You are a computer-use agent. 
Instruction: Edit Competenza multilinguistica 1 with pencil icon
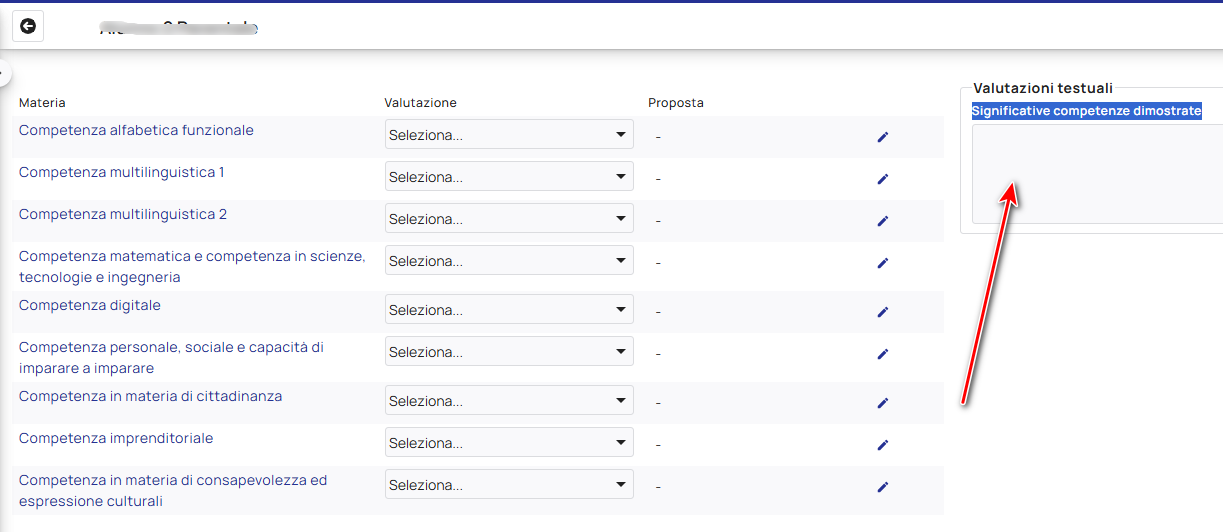[882, 179]
